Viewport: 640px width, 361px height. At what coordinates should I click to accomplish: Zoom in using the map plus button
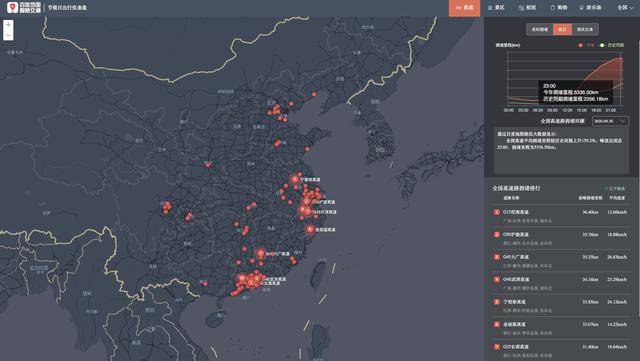pyautogui.click(x=8, y=25)
